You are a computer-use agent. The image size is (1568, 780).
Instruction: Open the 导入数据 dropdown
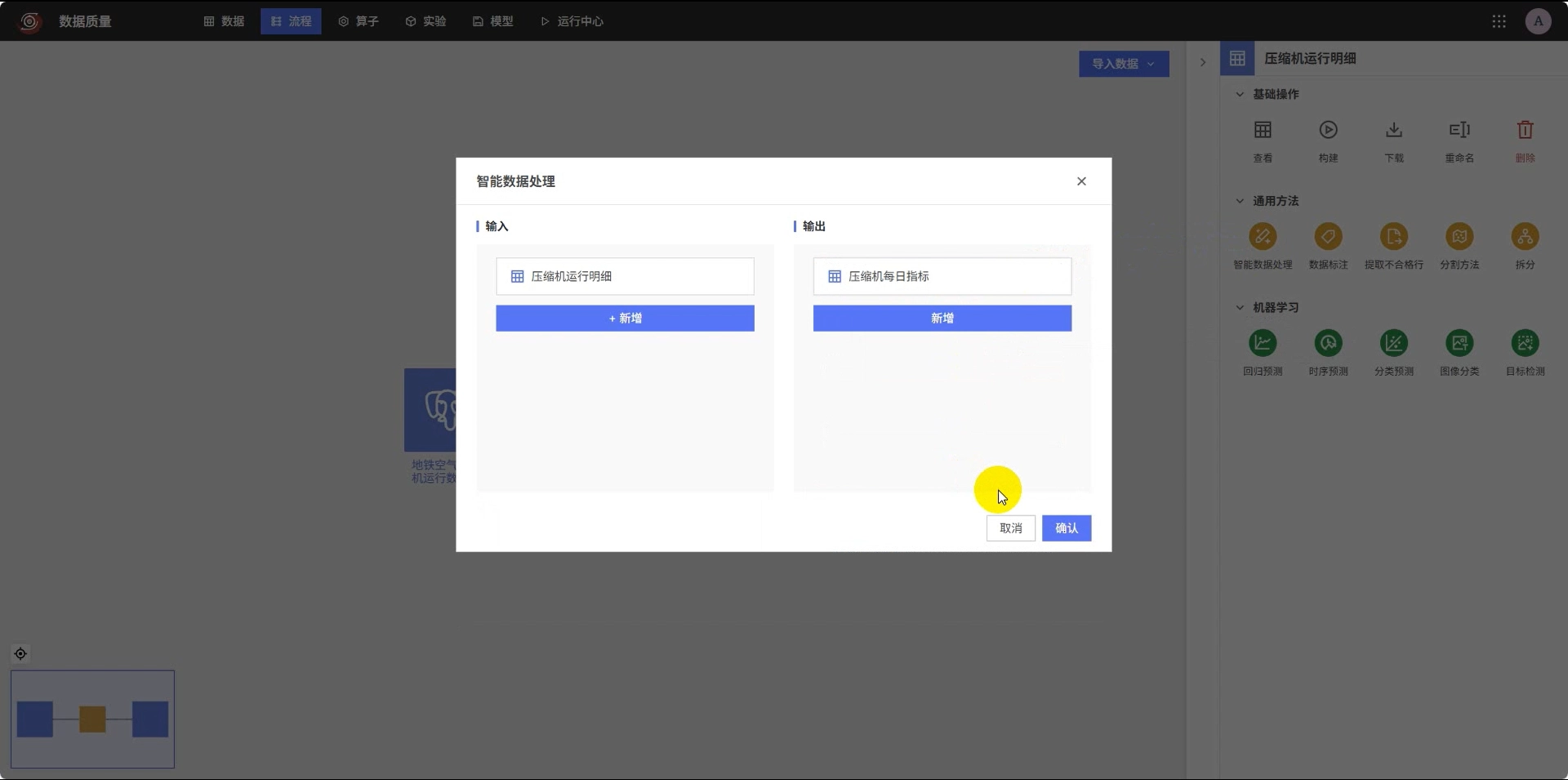[1124, 64]
